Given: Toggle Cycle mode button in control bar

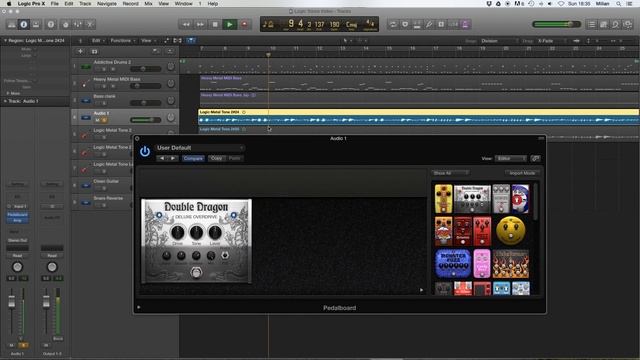Looking at the screenshot, I should click(x=393, y=24).
